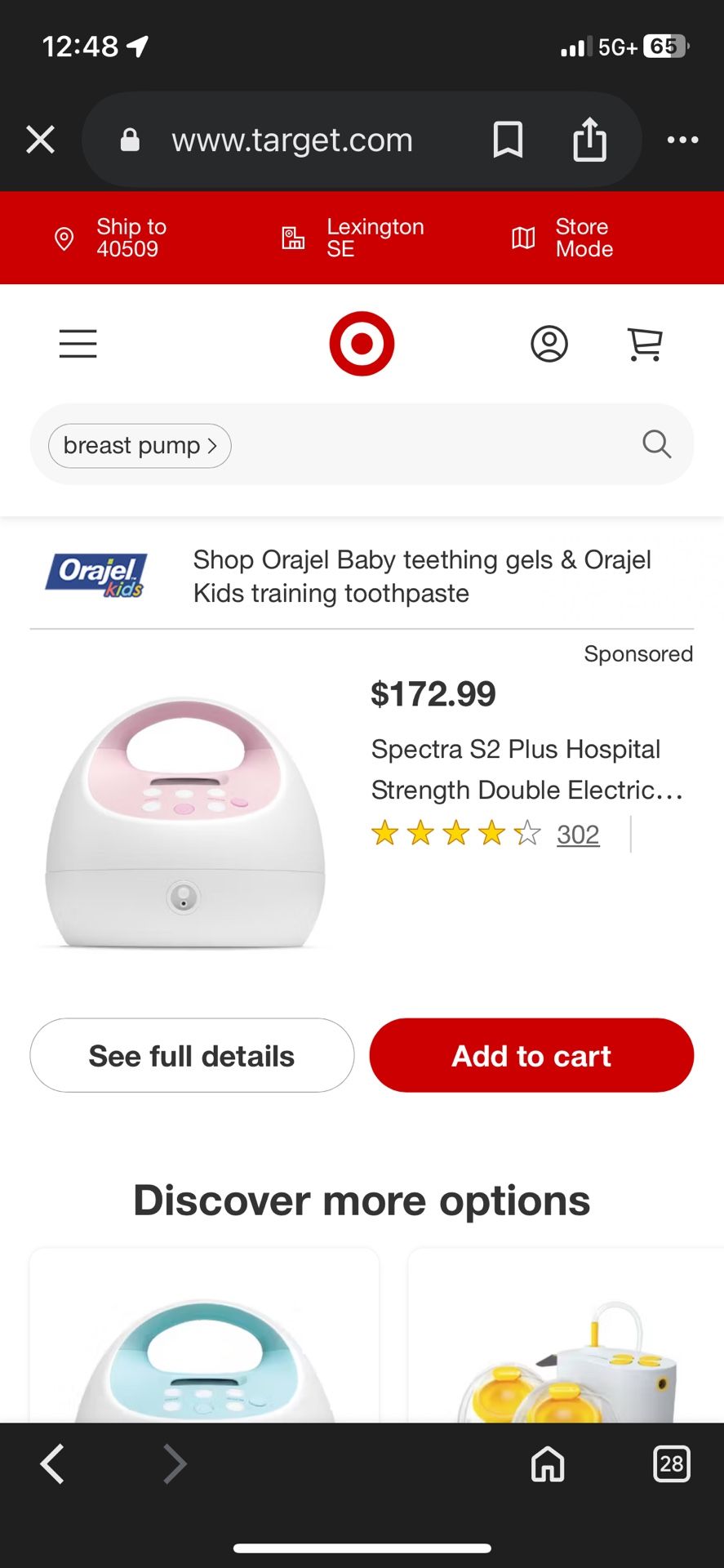The image size is (724, 1568).
Task: Expand the breast pump search chevron
Action: click(x=212, y=446)
